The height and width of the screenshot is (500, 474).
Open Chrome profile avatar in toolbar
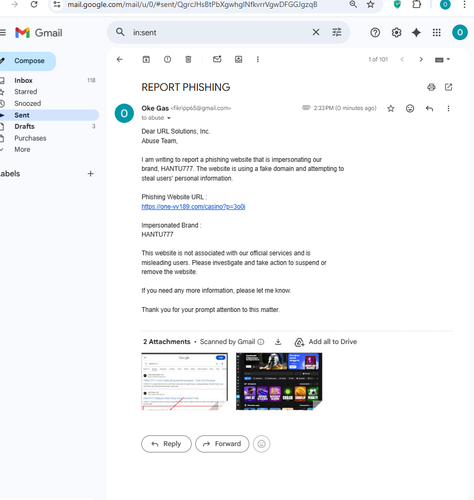[445, 4]
